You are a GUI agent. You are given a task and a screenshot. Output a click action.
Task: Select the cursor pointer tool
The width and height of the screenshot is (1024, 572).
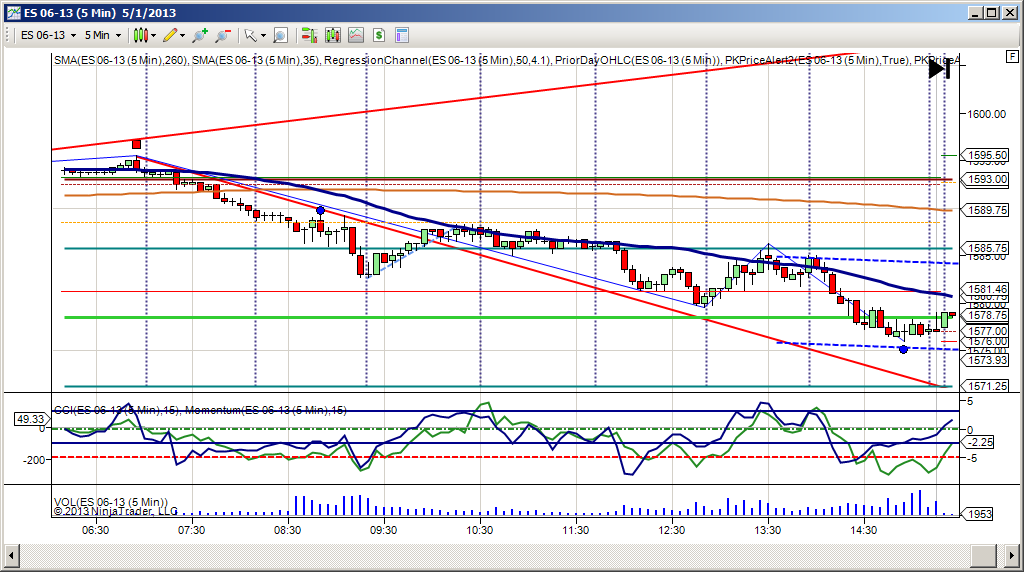point(250,35)
